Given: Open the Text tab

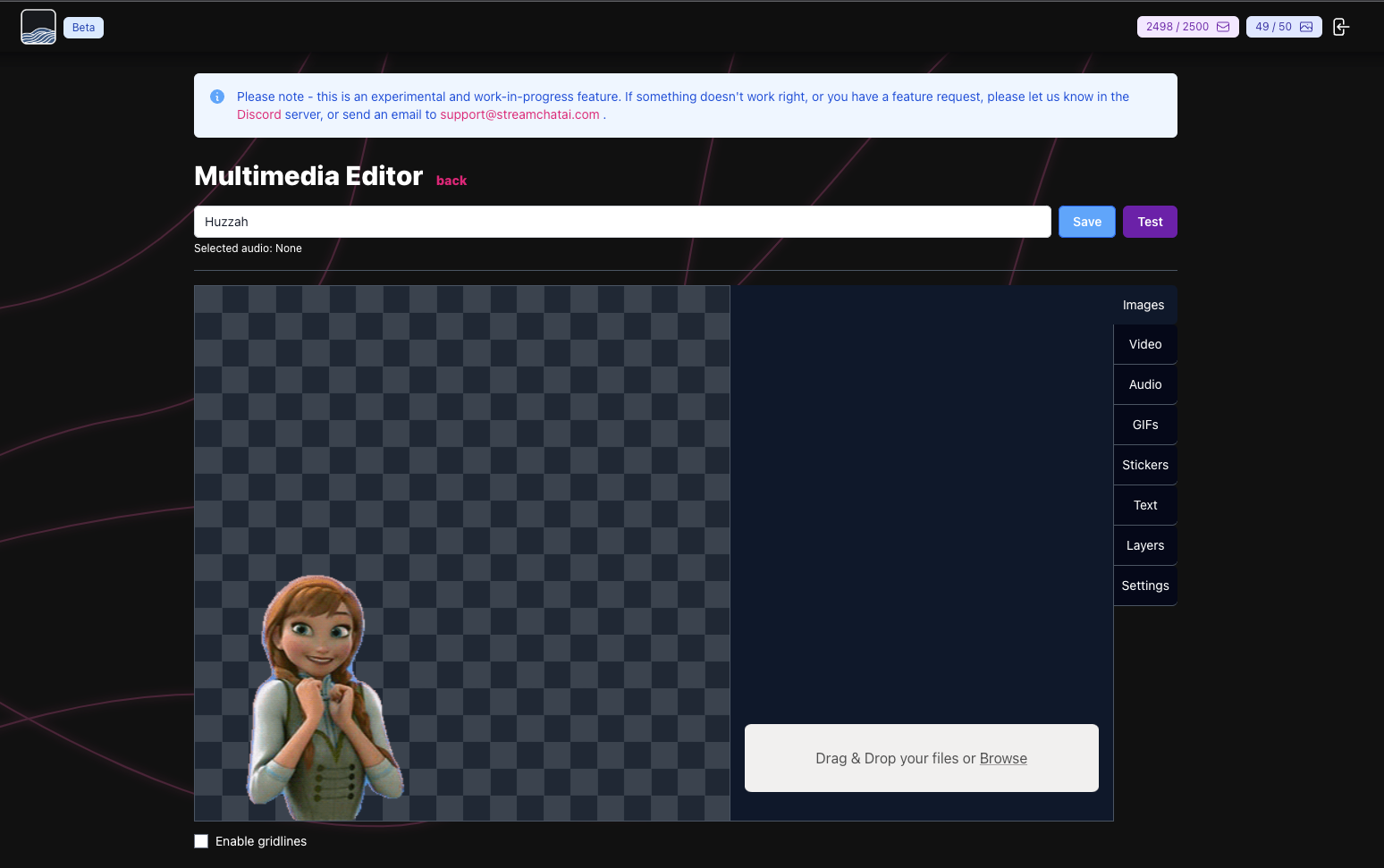Looking at the screenshot, I should click(x=1144, y=505).
